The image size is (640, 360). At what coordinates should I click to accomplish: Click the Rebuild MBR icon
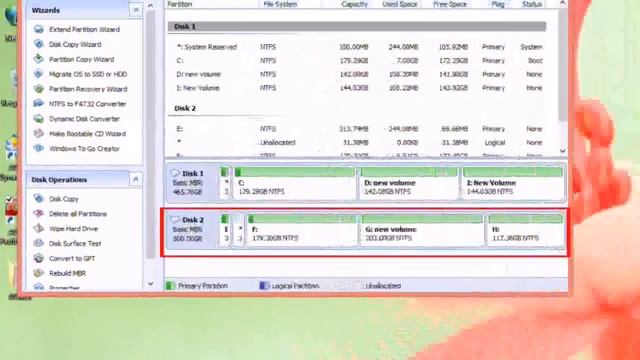[39, 273]
